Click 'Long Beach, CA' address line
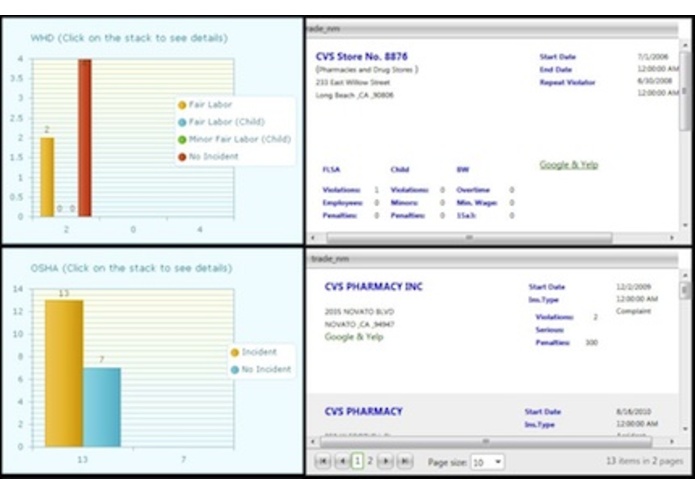Viewport: 695px width, 494px height. point(354,95)
